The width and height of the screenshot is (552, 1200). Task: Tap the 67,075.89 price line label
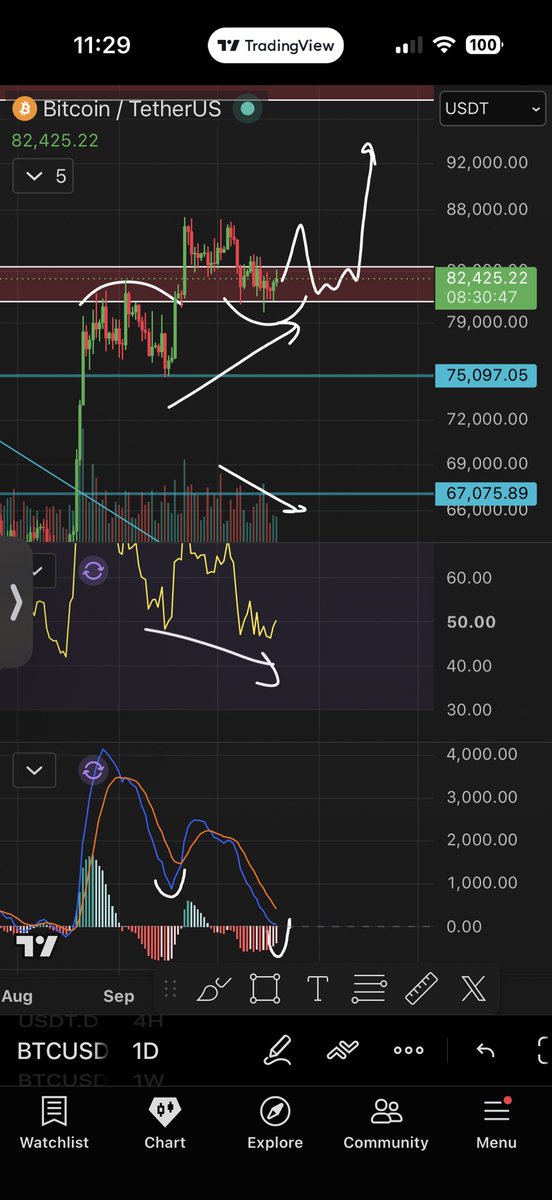point(486,493)
